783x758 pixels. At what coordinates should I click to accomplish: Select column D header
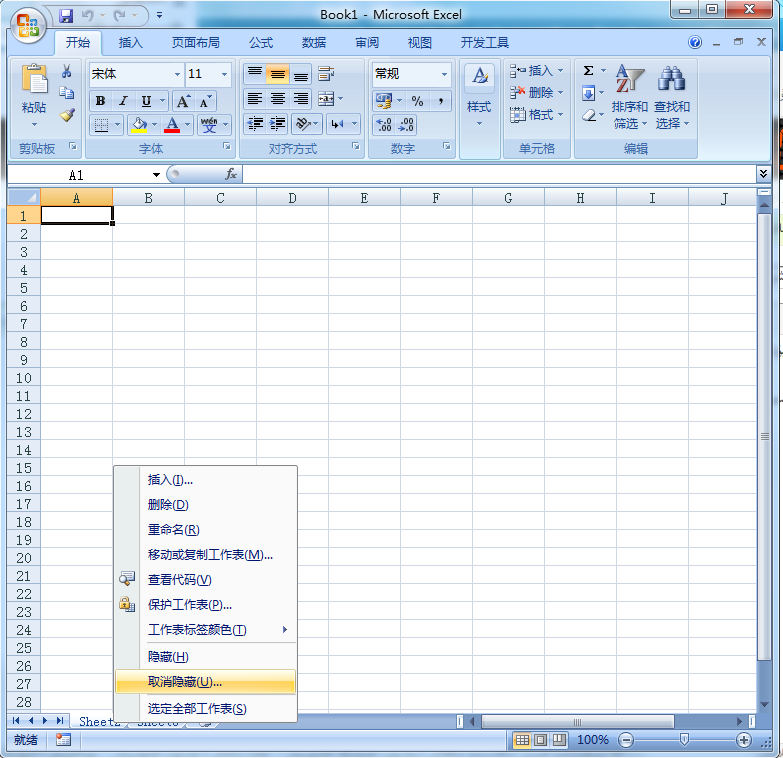(x=292, y=198)
